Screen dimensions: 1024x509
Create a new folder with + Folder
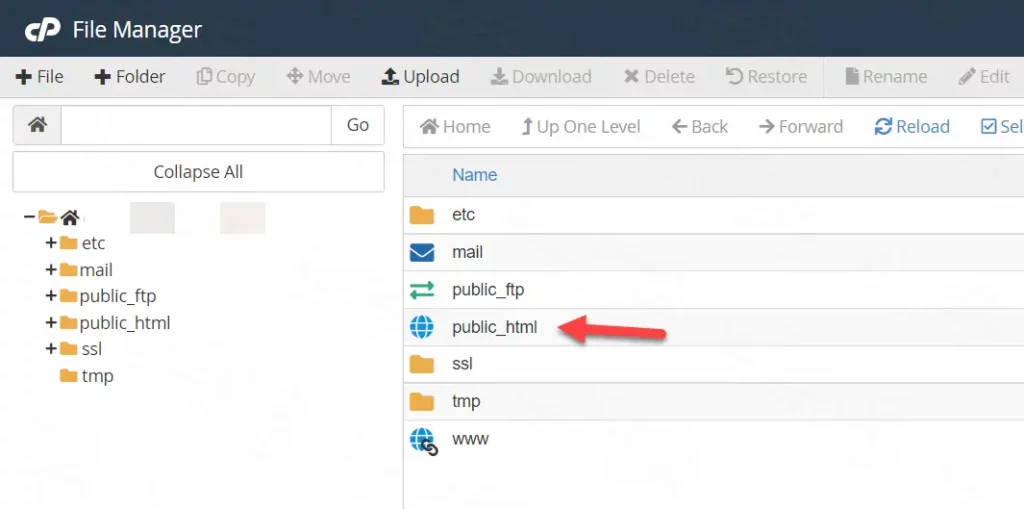(x=129, y=77)
